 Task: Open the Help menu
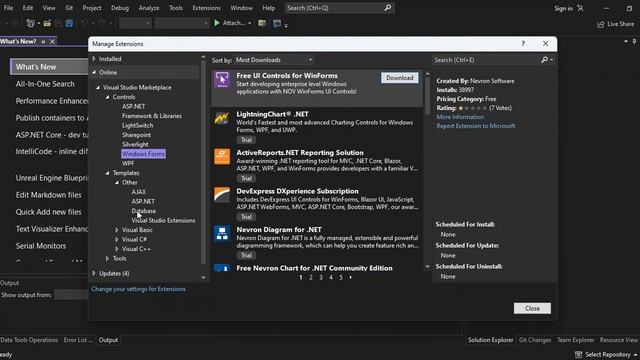268,8
